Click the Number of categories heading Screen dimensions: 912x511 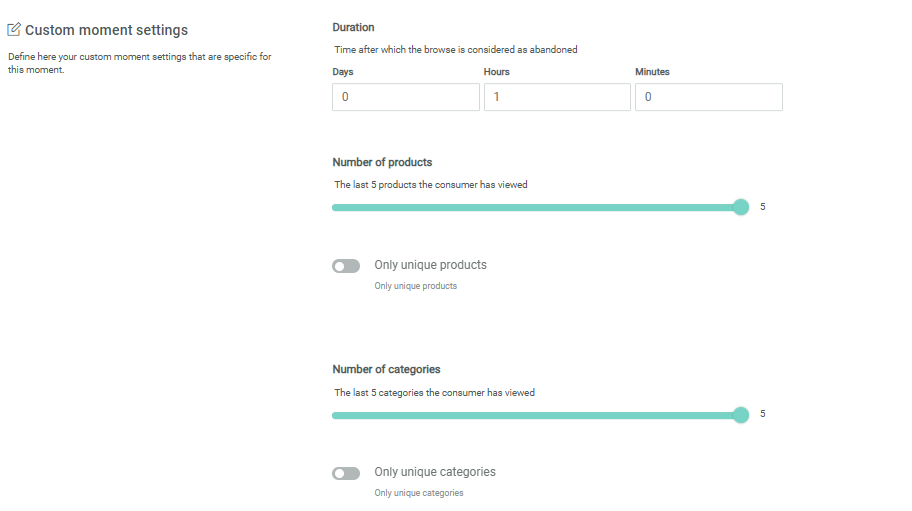coord(386,369)
